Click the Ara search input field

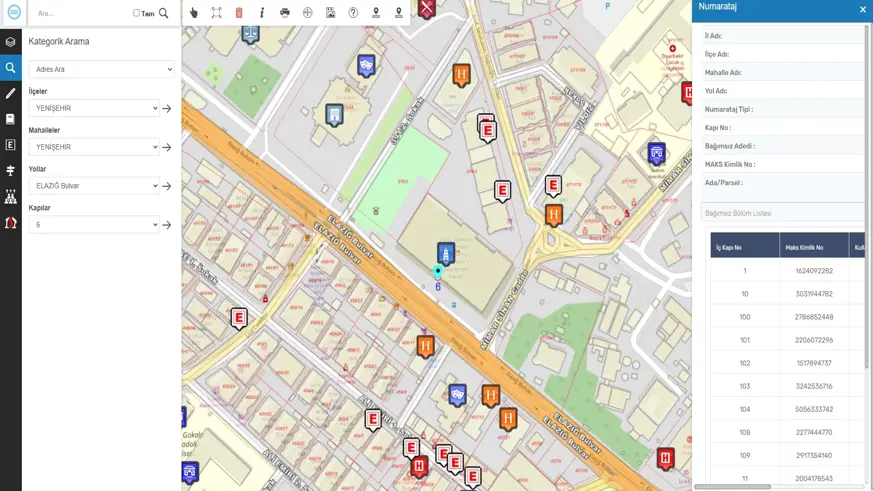(80, 14)
